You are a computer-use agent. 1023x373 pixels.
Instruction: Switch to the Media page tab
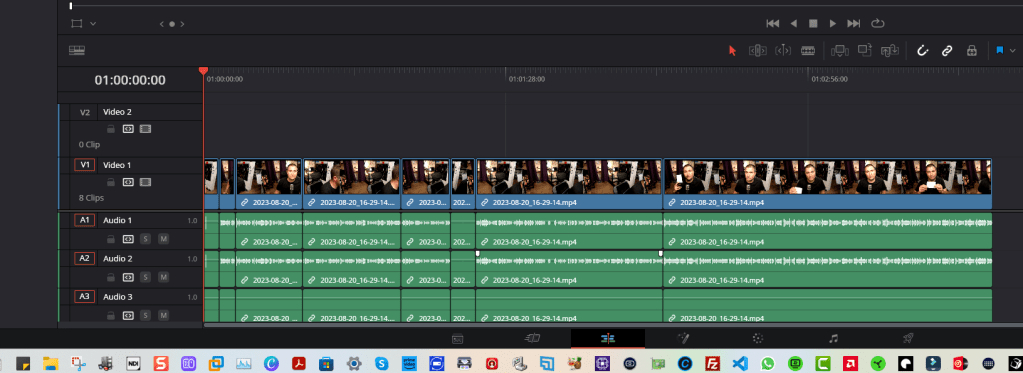coord(458,338)
